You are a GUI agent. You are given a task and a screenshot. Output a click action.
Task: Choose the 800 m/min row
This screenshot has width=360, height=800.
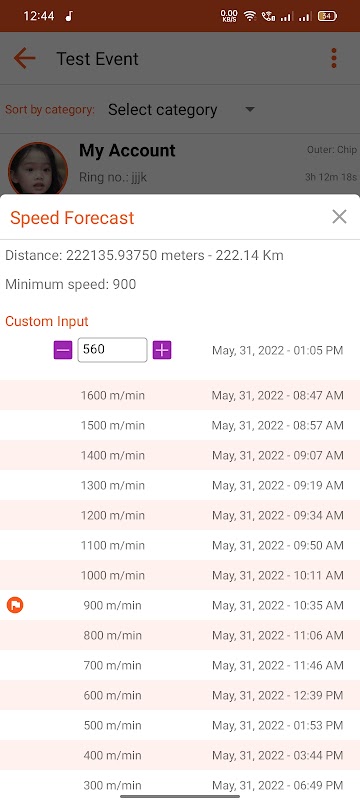coord(180,635)
